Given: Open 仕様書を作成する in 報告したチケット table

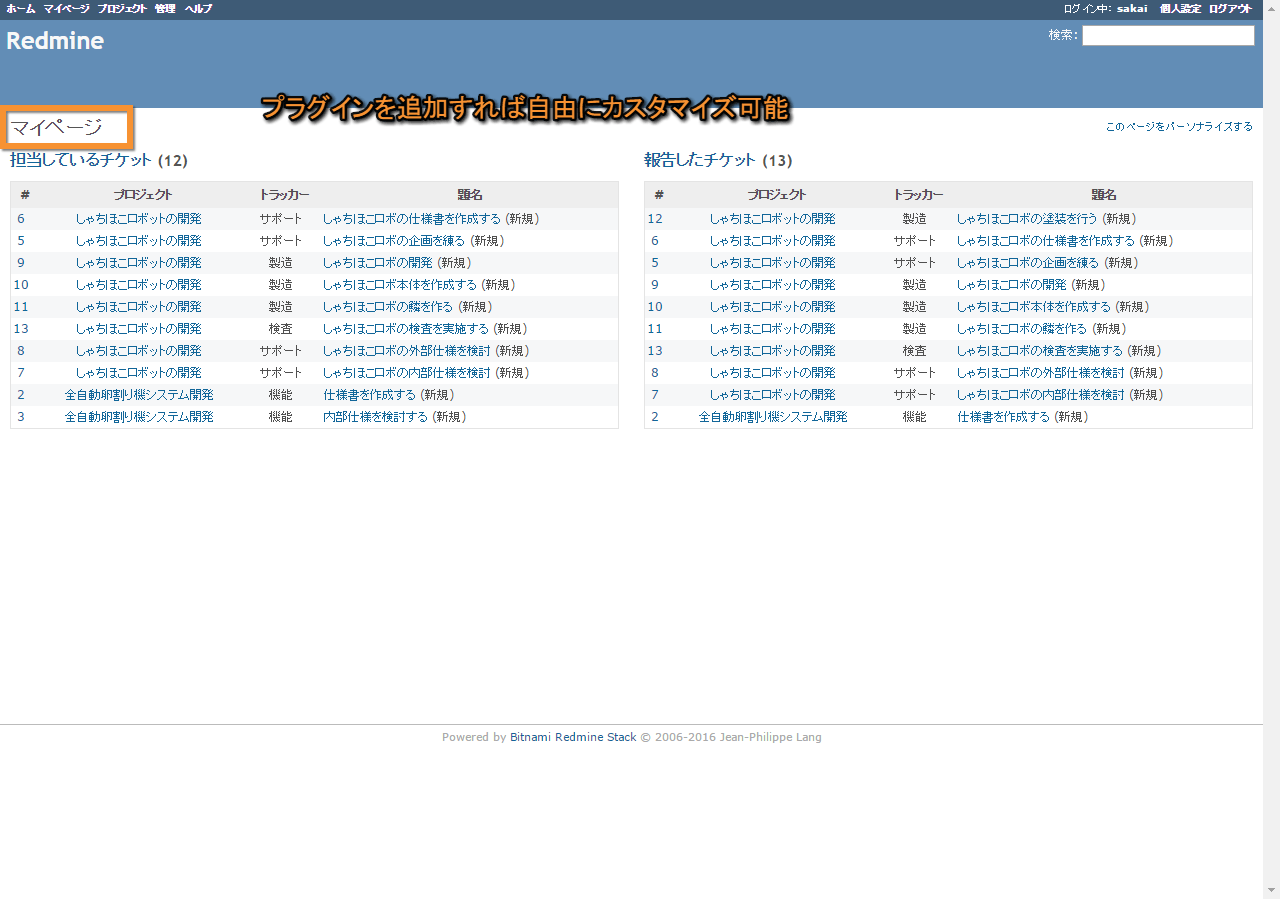Looking at the screenshot, I should [x=1003, y=417].
